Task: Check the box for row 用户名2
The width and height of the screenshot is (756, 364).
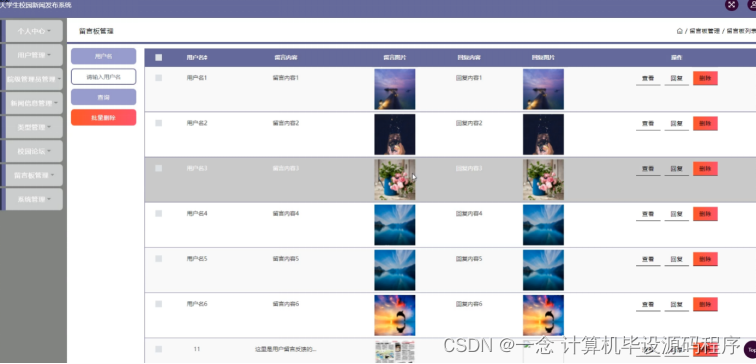Action: [x=159, y=123]
